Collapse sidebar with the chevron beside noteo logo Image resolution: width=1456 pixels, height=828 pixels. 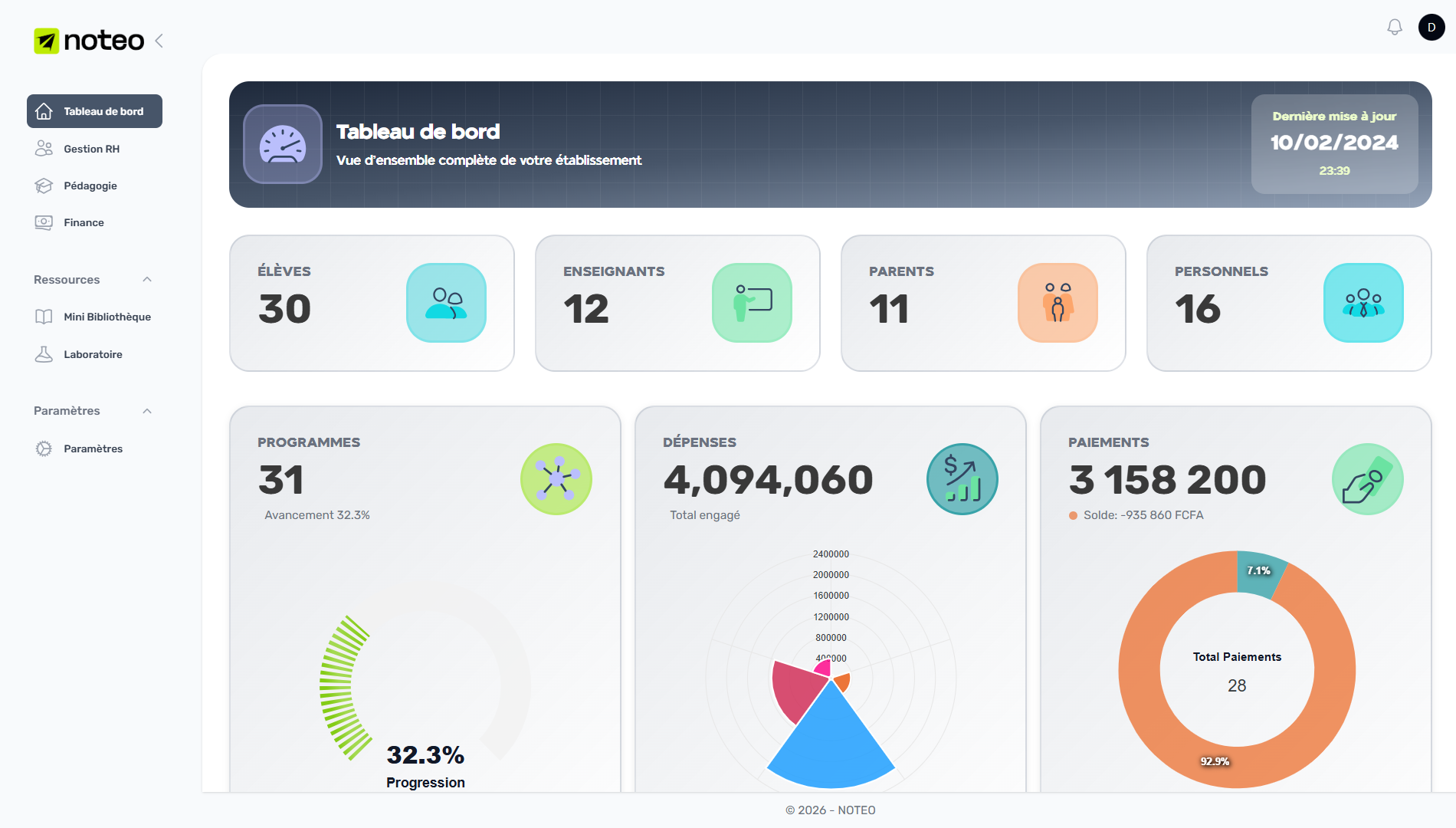pos(159,41)
